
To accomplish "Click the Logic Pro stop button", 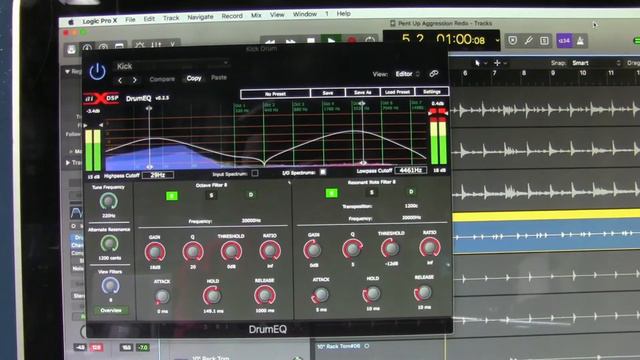I will point(311,41).
